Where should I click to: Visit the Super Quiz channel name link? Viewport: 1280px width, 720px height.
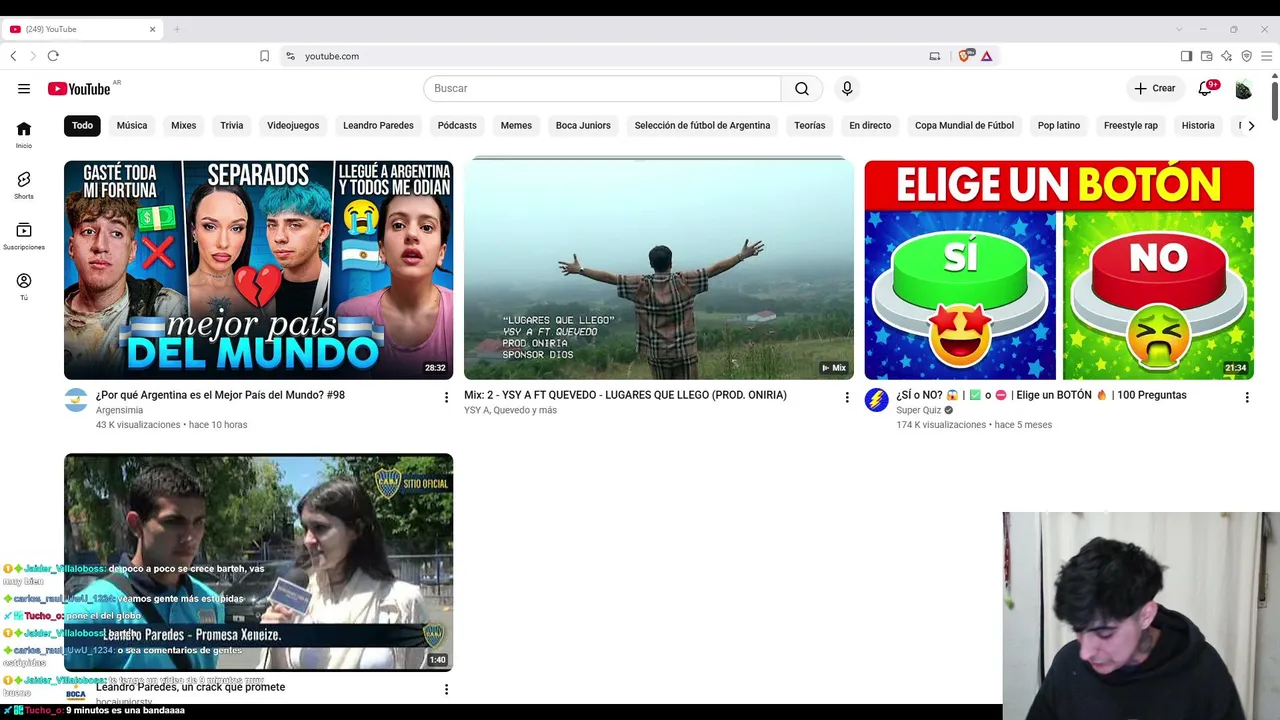click(x=919, y=410)
